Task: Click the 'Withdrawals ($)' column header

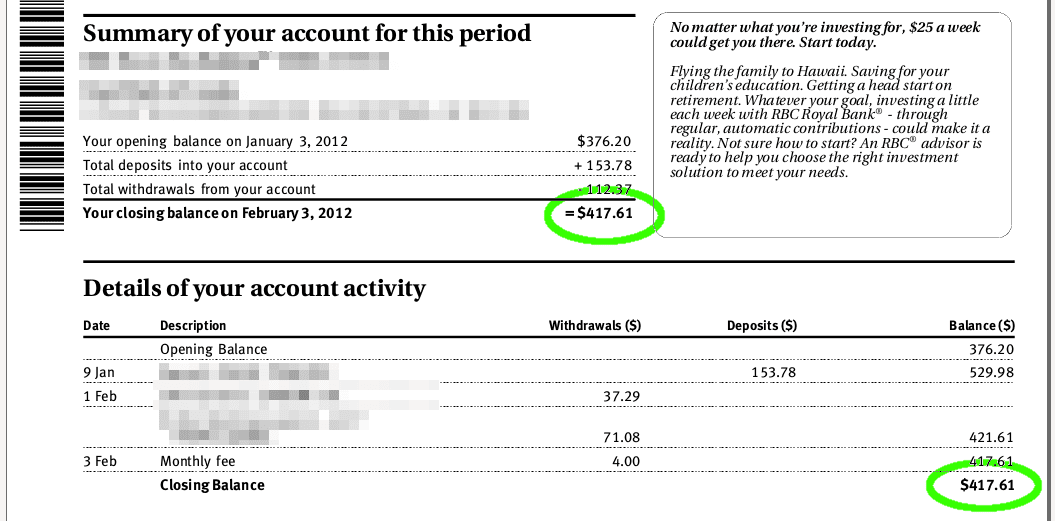Action: point(594,326)
